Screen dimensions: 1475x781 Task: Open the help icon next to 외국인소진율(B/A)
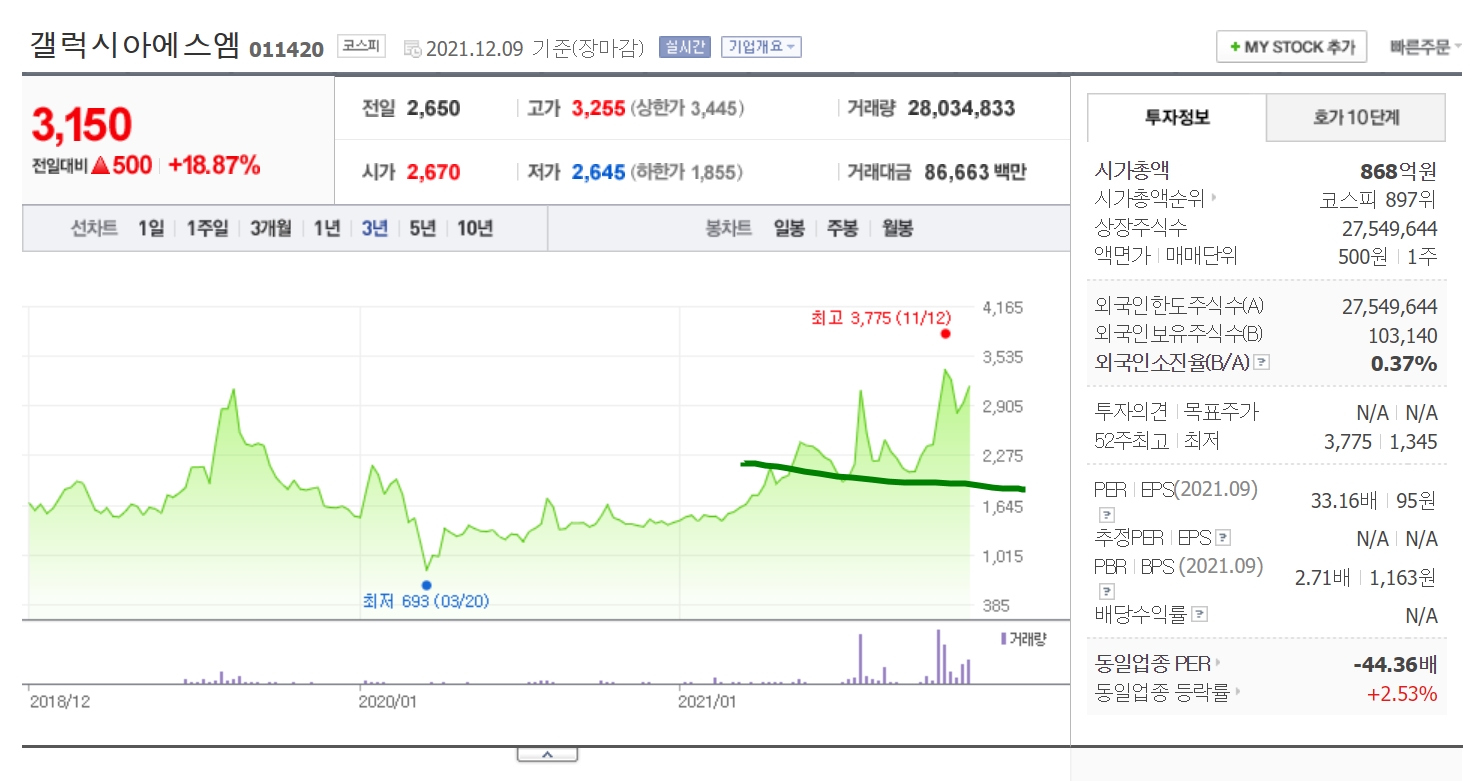(1261, 363)
